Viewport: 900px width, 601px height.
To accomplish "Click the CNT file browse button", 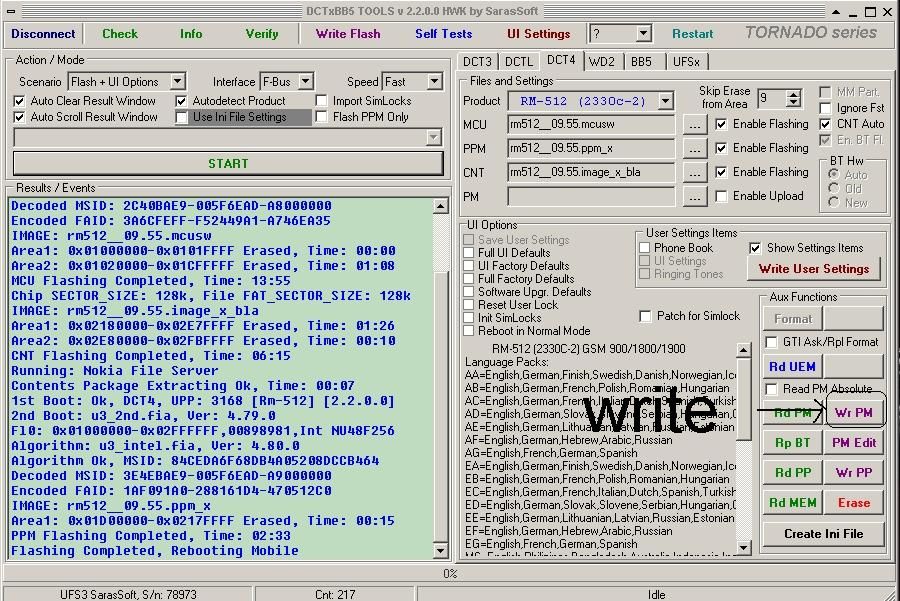I will click(695, 173).
